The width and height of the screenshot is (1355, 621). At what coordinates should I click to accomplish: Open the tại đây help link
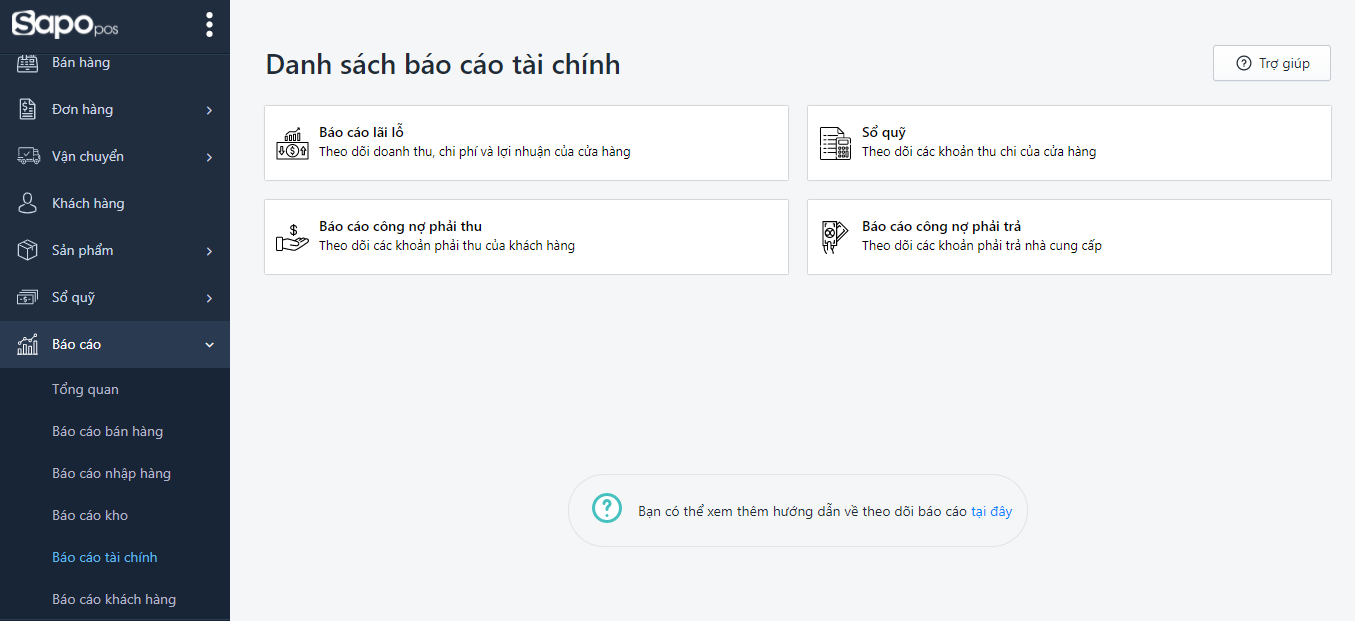(x=994, y=510)
